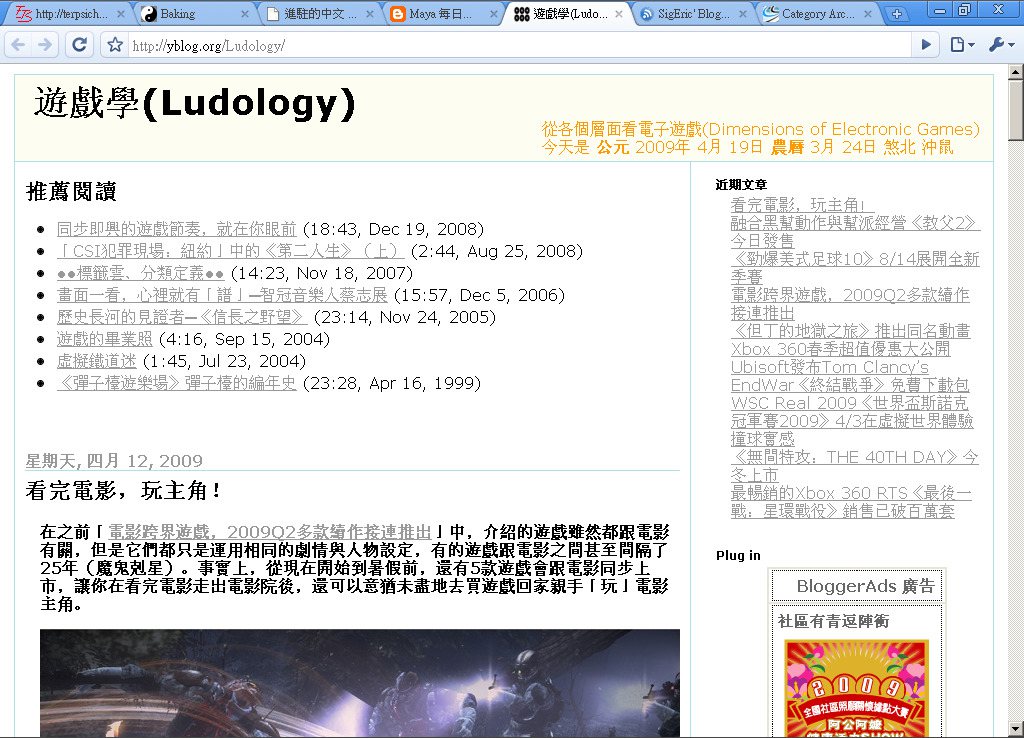This screenshot has height=738, width=1024.
Task: Open link CSI犯罪現場：紐約 中的《第二人生》
Action: 231,251
